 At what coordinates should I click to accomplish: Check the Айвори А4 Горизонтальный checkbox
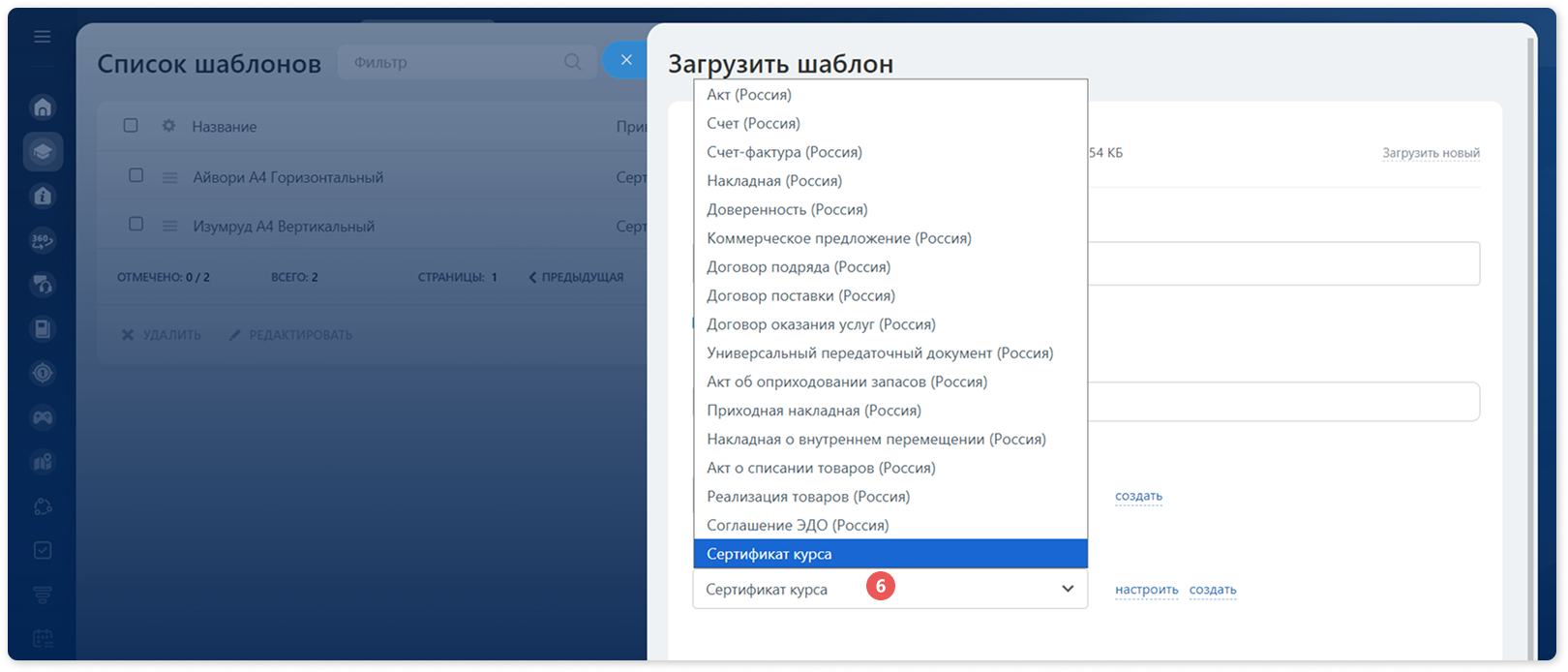pos(136,176)
